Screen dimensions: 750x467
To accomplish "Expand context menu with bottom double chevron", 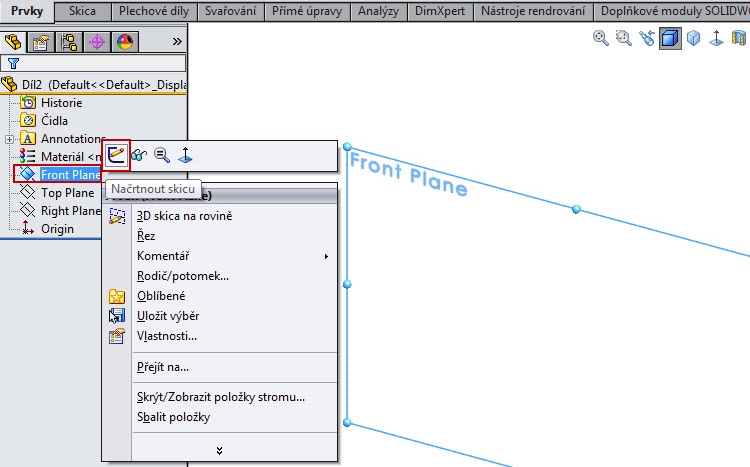I will point(219,450).
